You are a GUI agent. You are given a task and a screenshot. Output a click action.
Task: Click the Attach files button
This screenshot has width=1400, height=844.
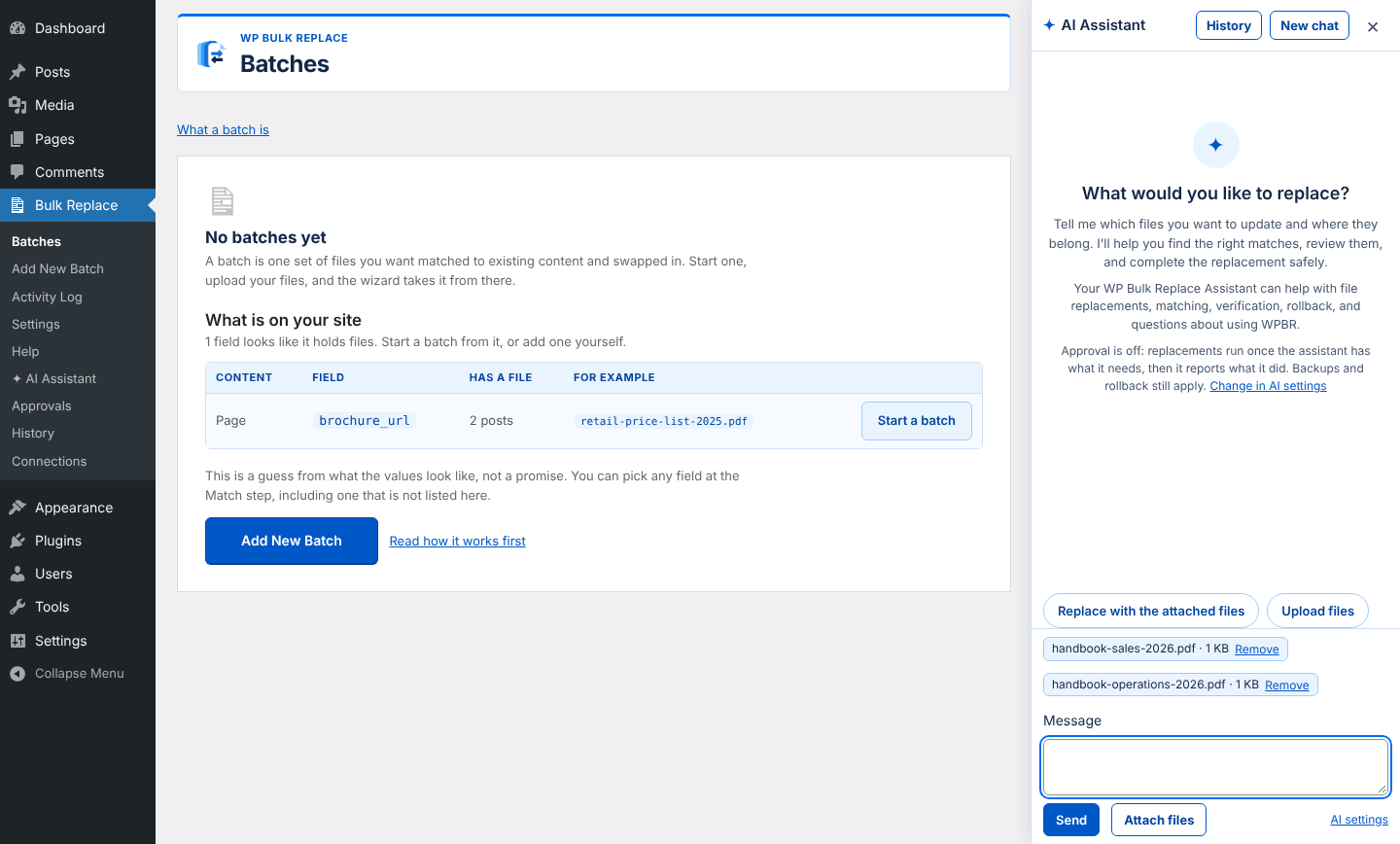1159,820
